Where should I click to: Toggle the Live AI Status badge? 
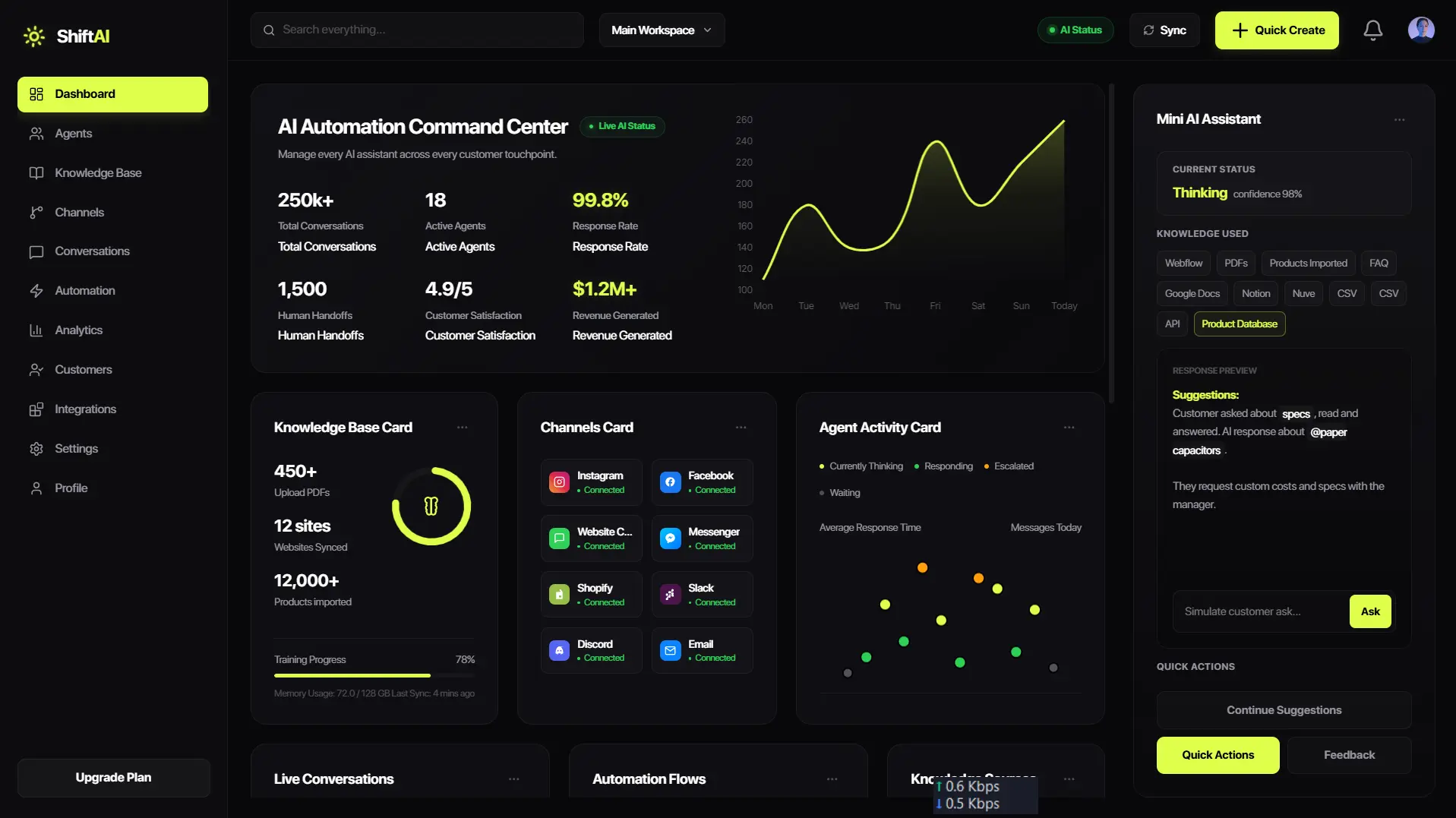(622, 126)
